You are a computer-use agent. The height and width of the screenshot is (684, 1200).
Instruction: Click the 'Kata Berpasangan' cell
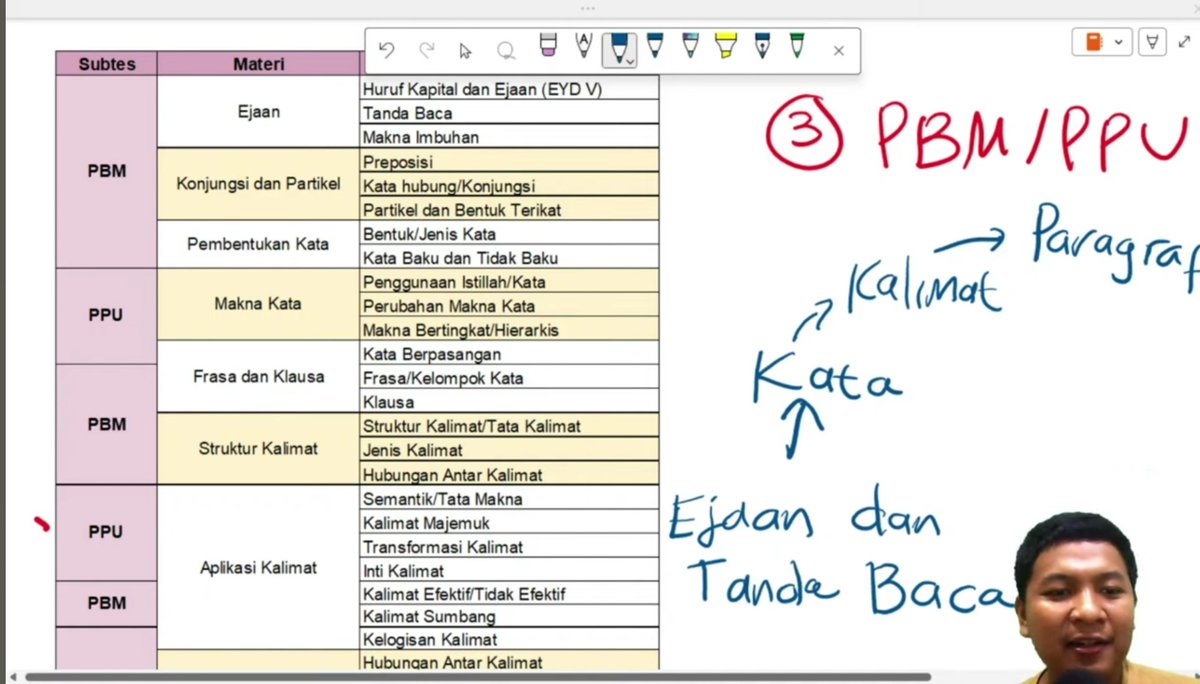(x=509, y=353)
